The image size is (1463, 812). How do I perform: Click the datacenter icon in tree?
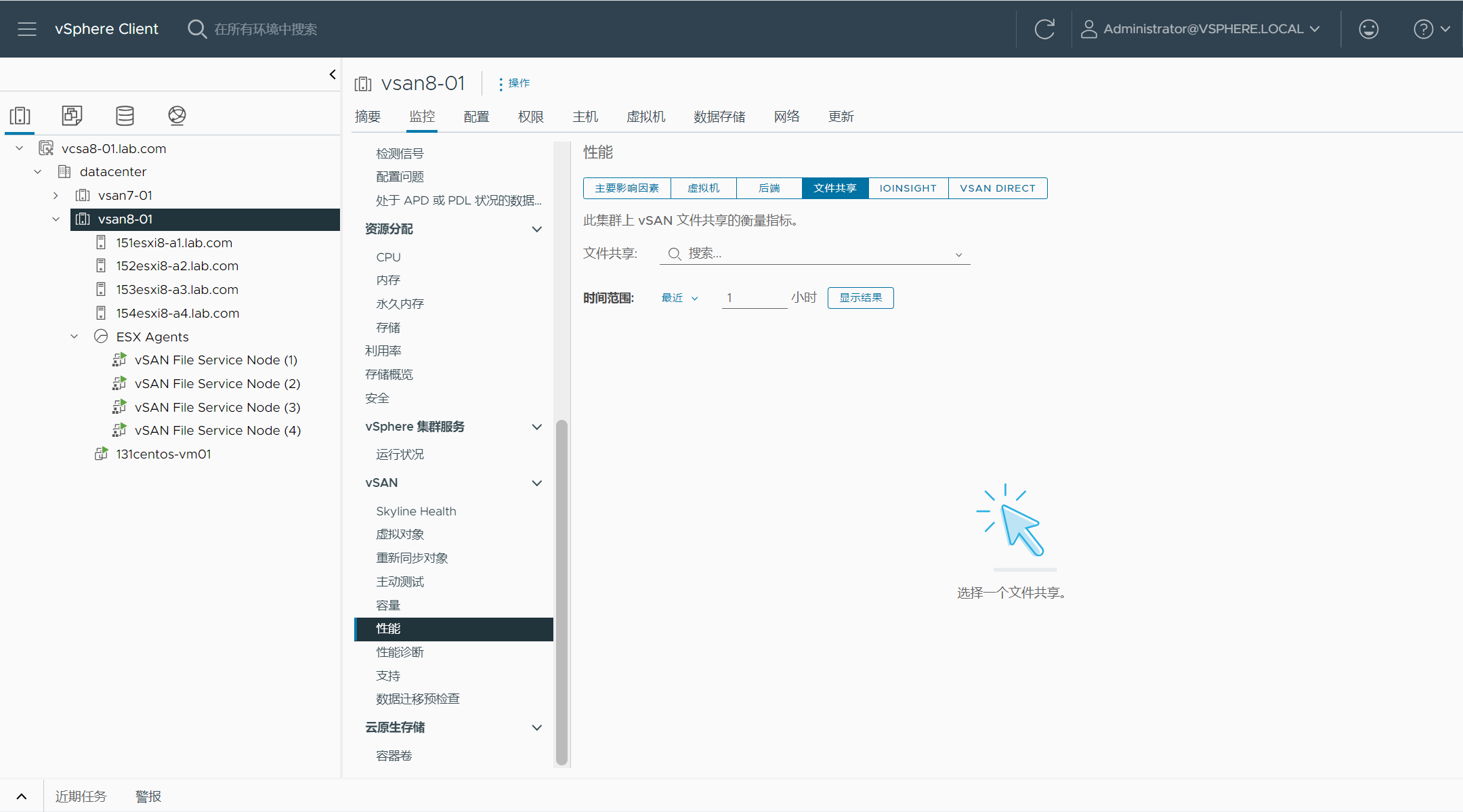(64, 172)
